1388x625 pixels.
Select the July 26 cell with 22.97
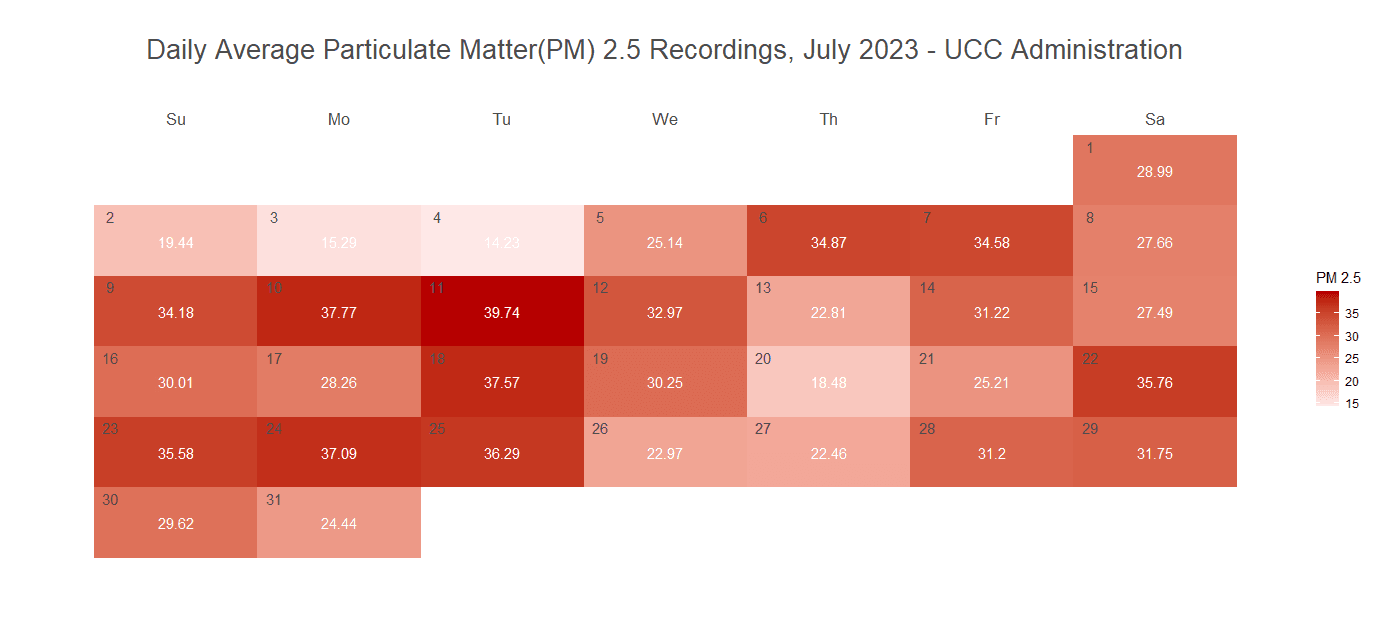(x=665, y=452)
